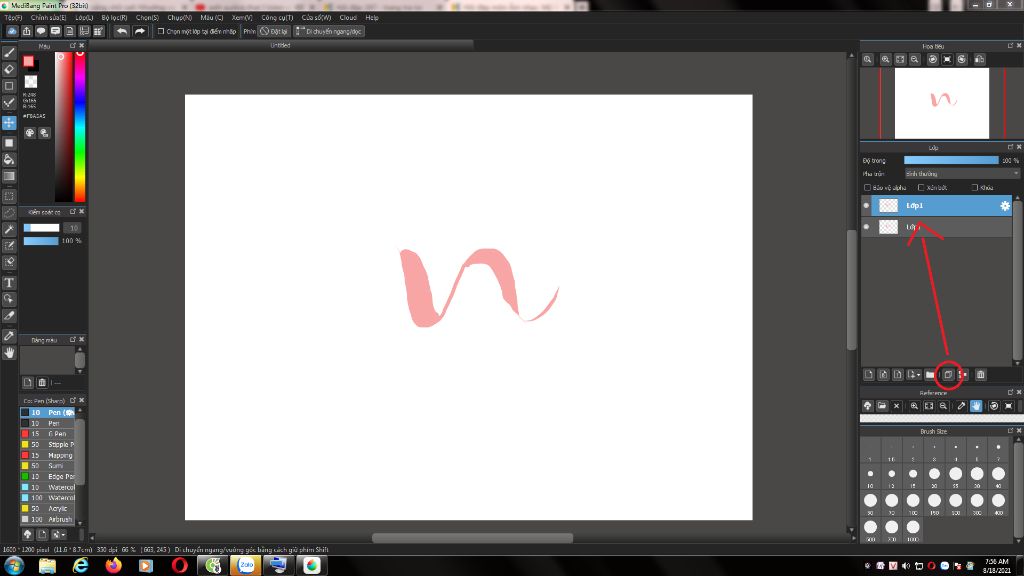
Task: Open the color palette icon in Màu panel
Action: pyautogui.click(x=30, y=133)
